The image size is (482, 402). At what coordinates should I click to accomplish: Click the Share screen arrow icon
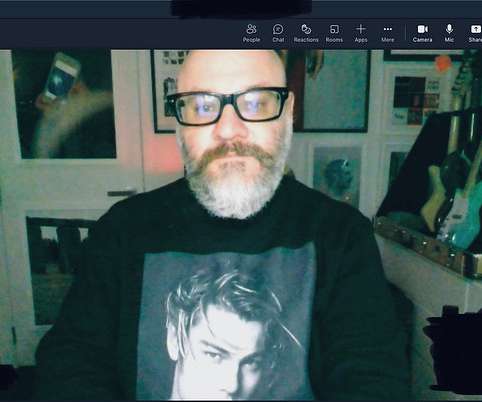(x=476, y=29)
